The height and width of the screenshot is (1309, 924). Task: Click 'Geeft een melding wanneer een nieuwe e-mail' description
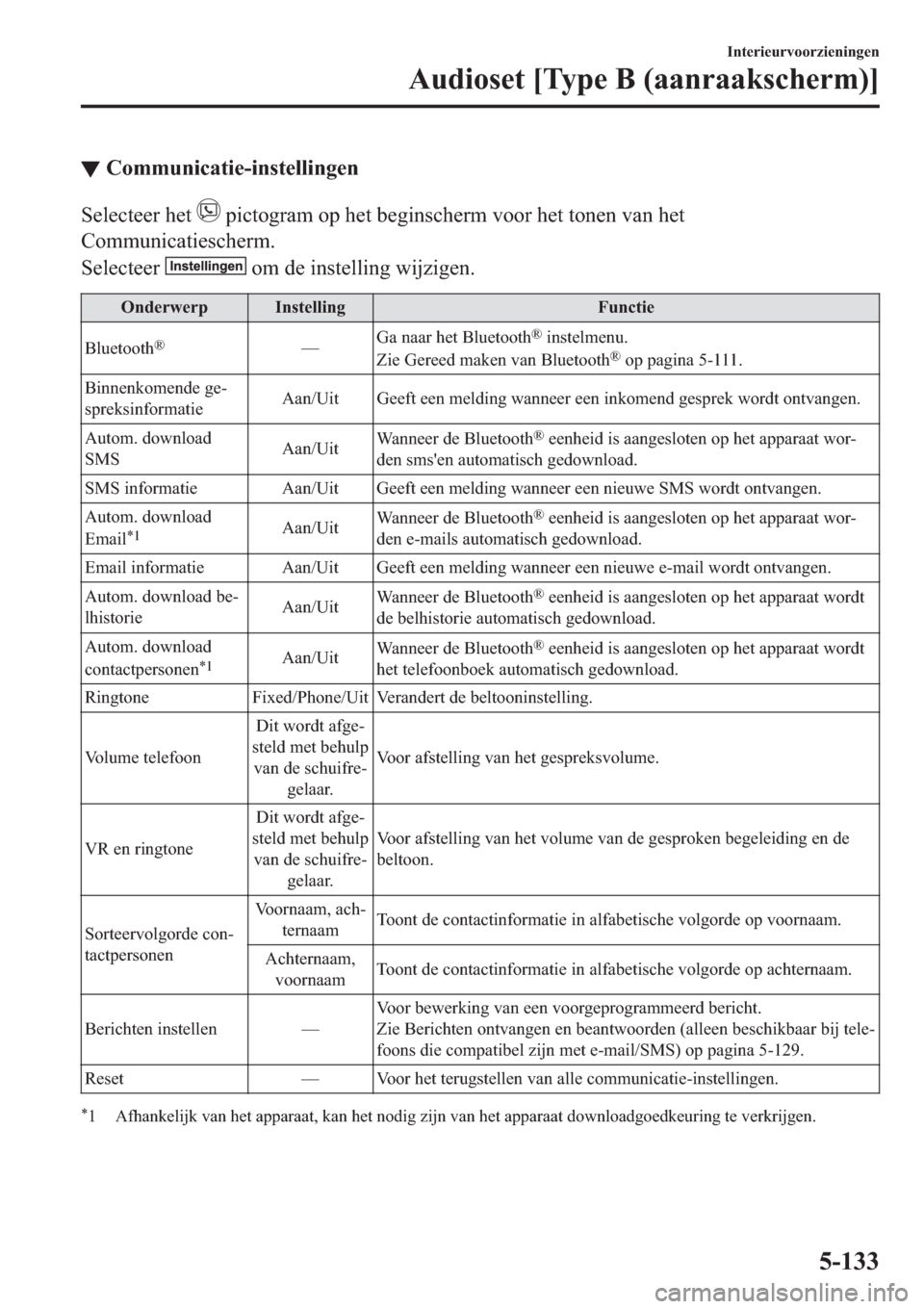pos(604,567)
